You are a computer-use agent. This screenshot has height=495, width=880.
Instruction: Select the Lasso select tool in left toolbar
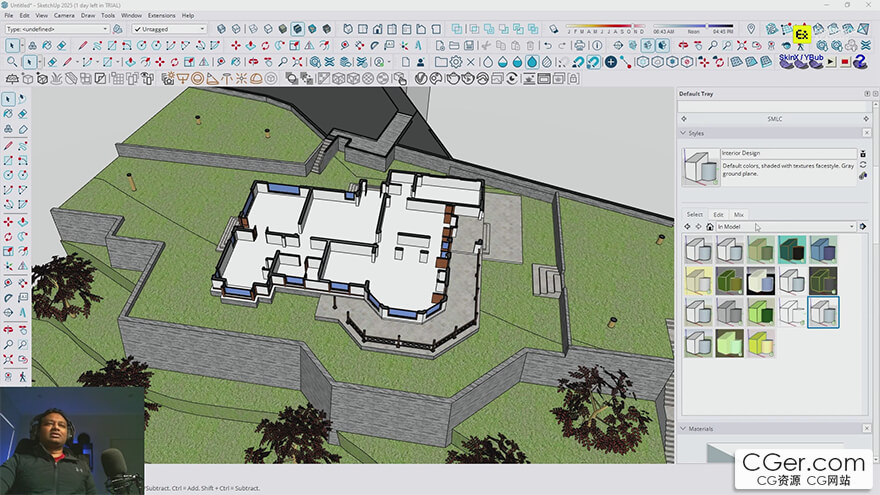[22, 99]
